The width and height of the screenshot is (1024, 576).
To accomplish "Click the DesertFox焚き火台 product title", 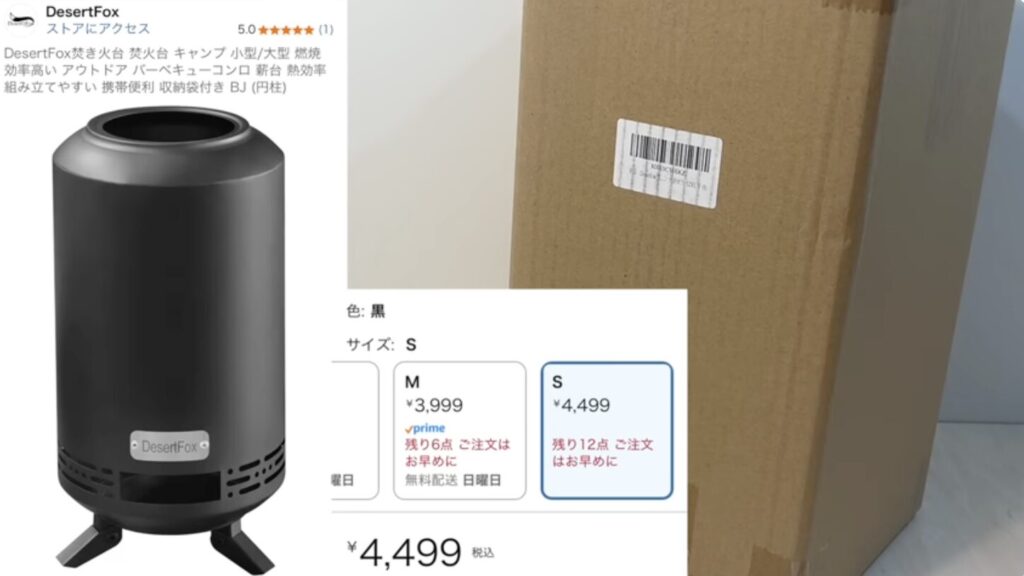I will pos(165,70).
